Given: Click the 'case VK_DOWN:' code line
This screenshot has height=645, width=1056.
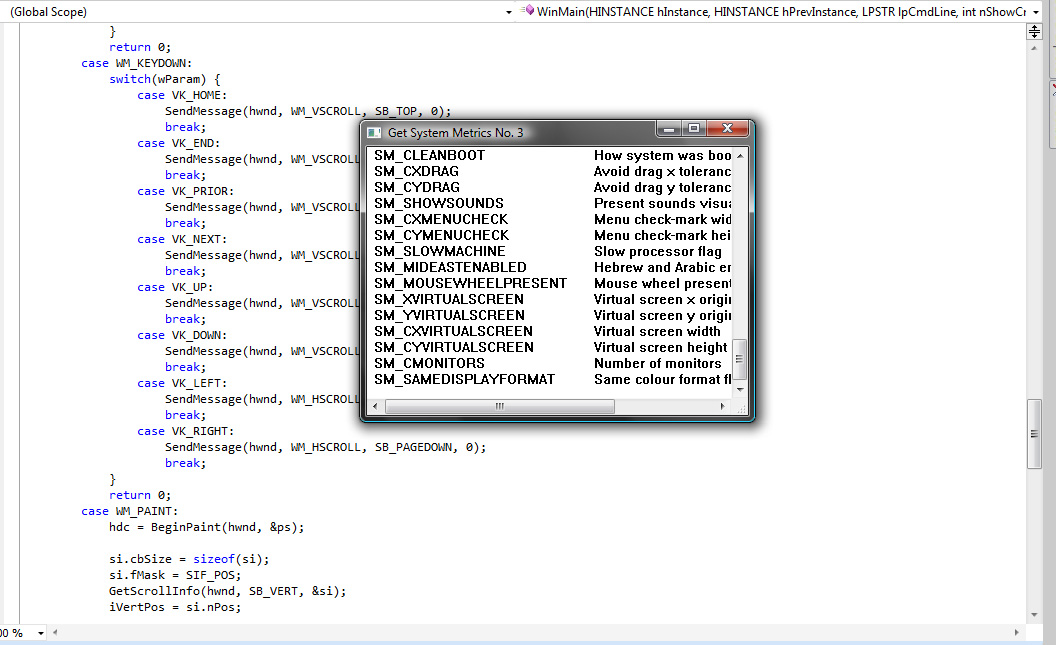Looking at the screenshot, I should (182, 335).
